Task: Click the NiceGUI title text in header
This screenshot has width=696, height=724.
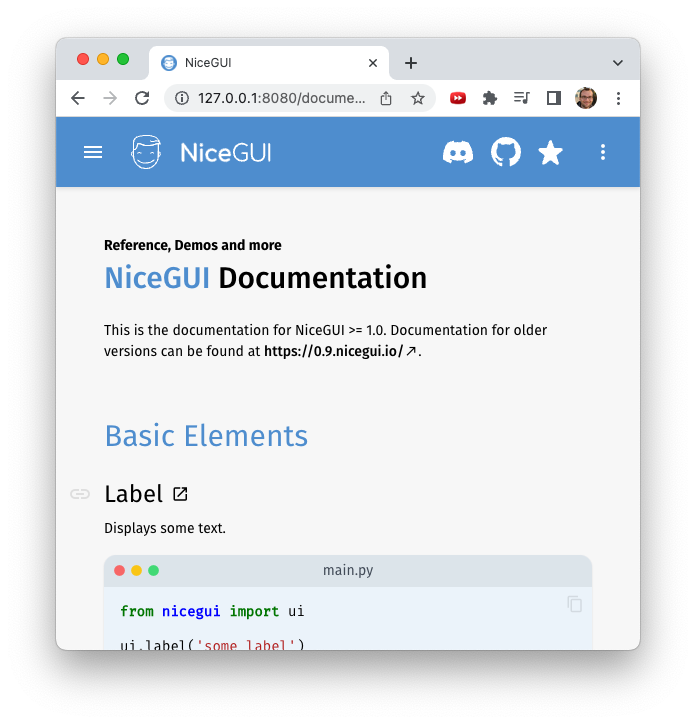Action: [226, 152]
